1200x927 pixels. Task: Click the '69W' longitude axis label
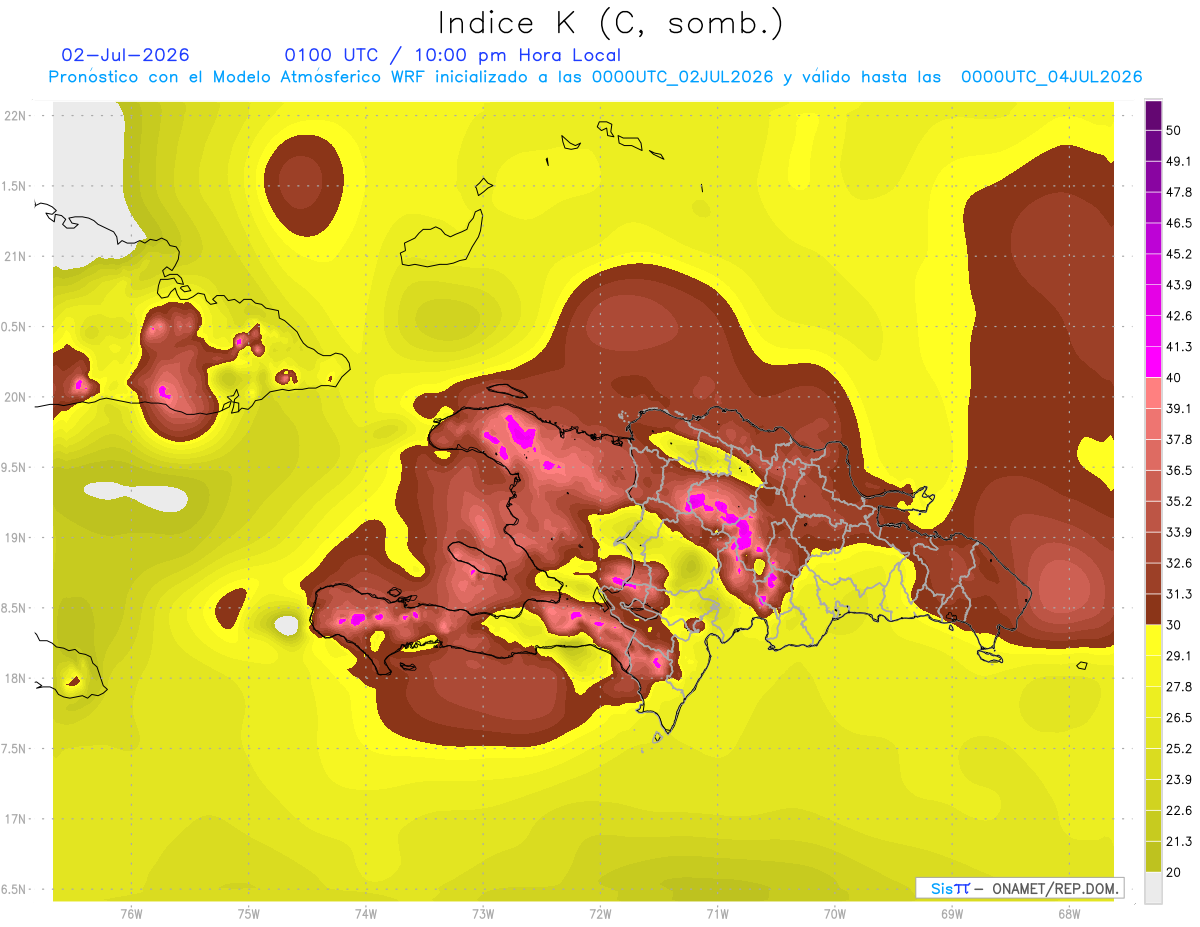952,914
